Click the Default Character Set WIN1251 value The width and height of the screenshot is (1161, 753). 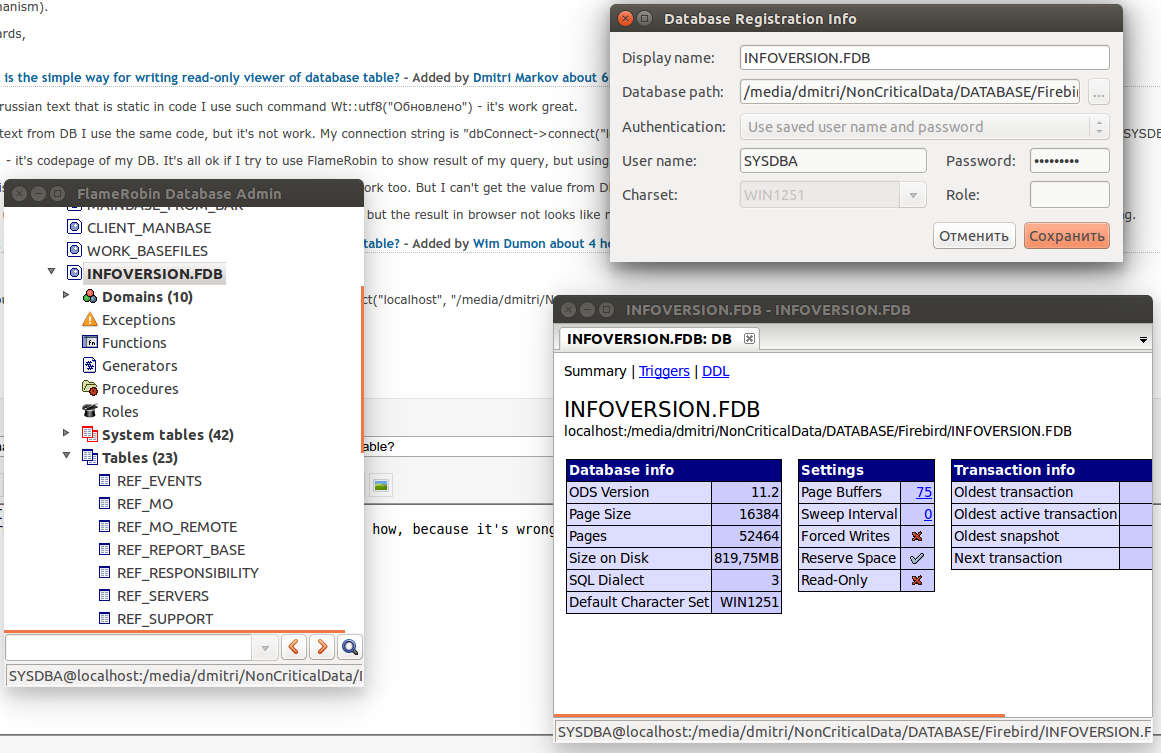[749, 602]
